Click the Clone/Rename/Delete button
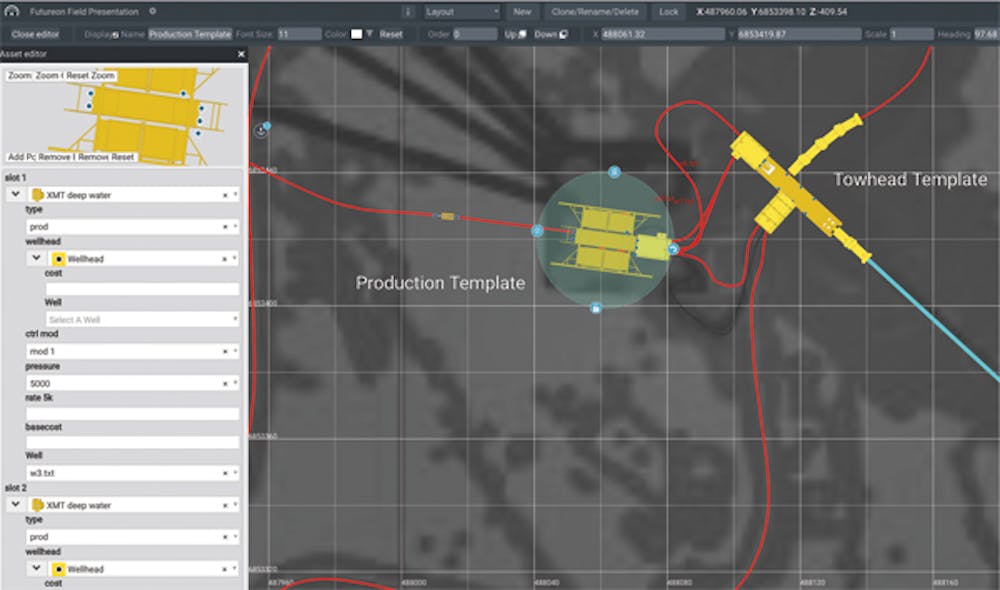This screenshot has height=590, width=1000. pos(594,11)
